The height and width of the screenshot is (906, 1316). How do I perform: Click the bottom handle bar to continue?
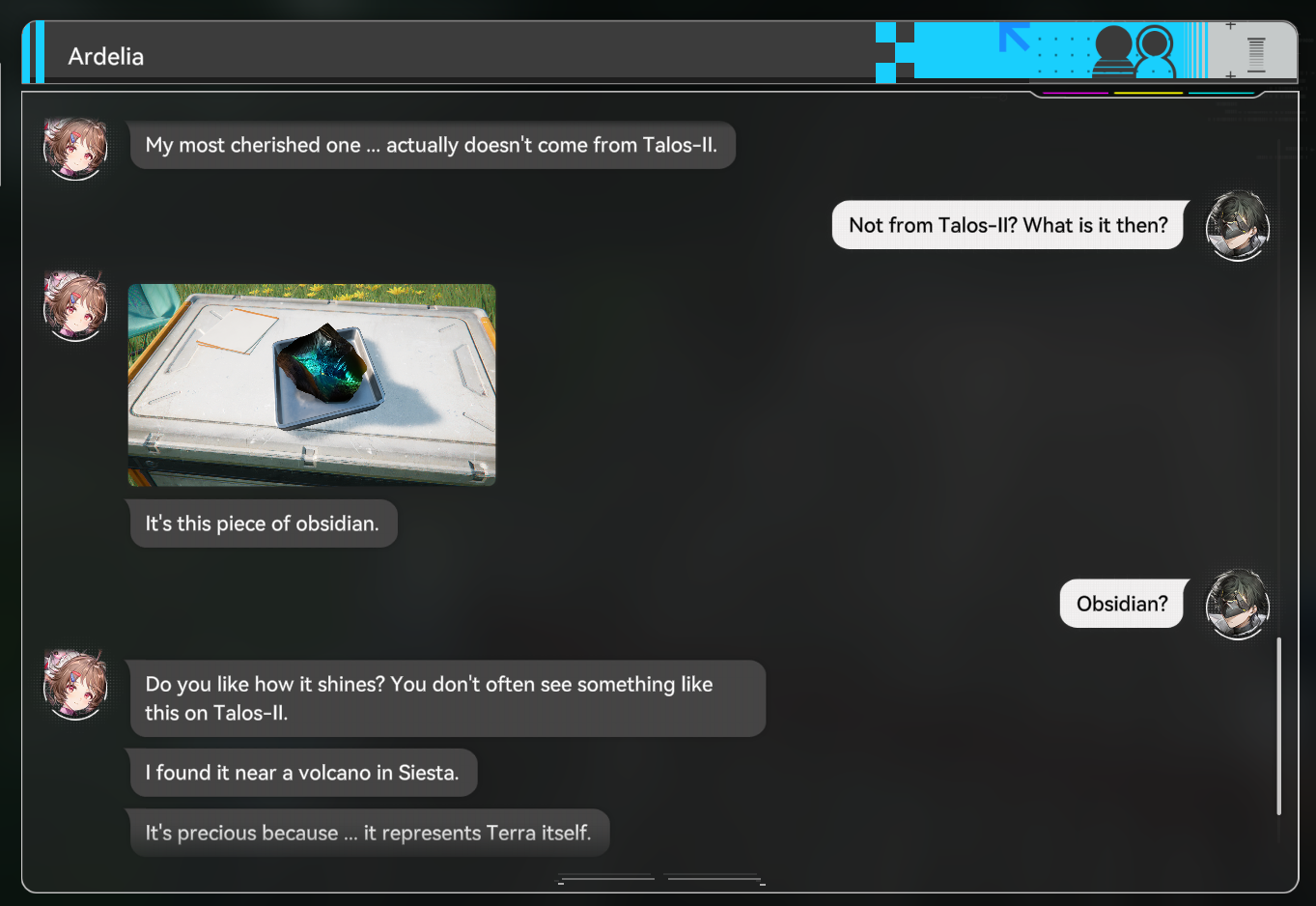tap(661, 879)
